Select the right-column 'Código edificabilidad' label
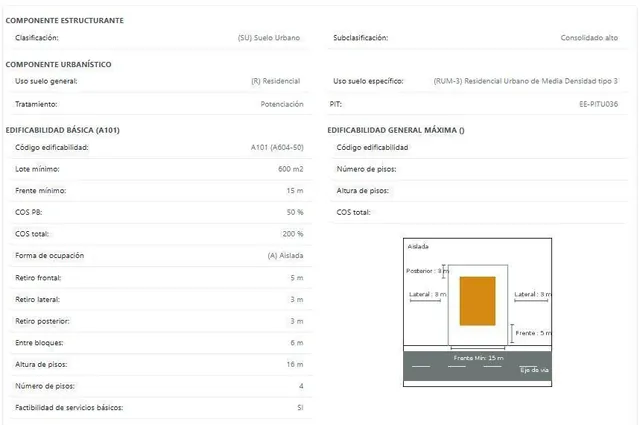This screenshot has width=640, height=425. (372, 147)
